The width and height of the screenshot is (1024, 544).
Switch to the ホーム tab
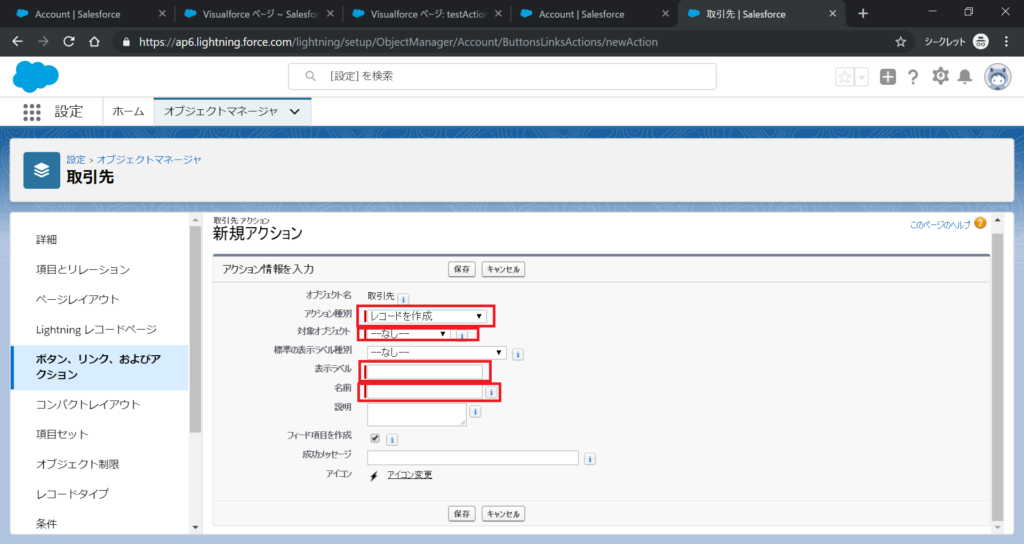[x=128, y=112]
